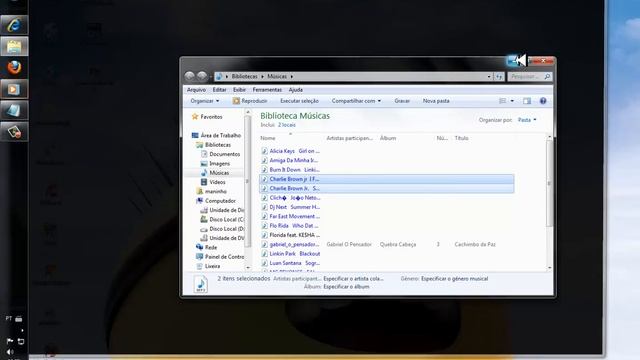The image size is (640, 360).
Task: Open Explorer help question mark icon
Action: pyautogui.click(x=543, y=101)
